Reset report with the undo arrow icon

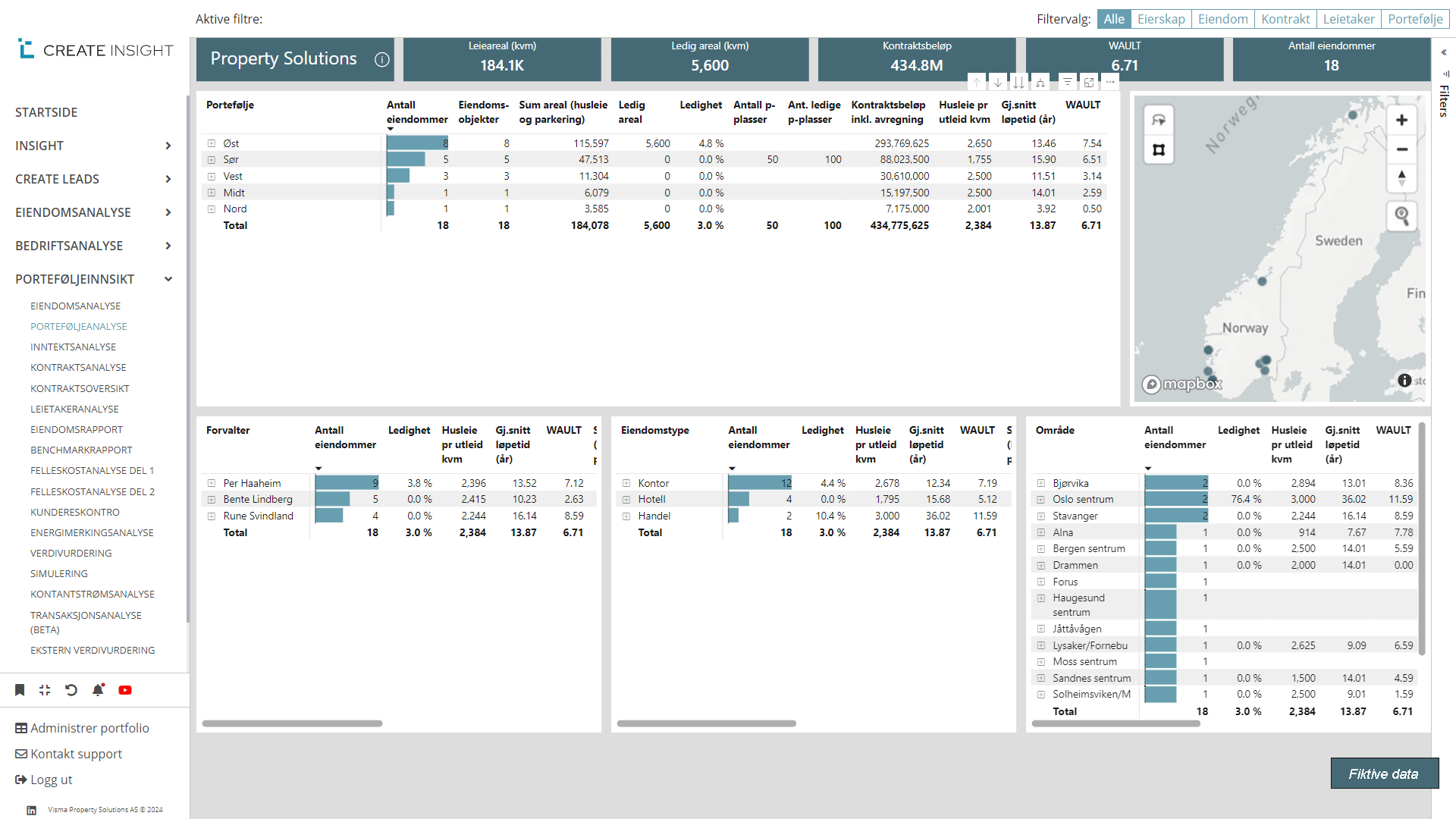pyautogui.click(x=71, y=690)
